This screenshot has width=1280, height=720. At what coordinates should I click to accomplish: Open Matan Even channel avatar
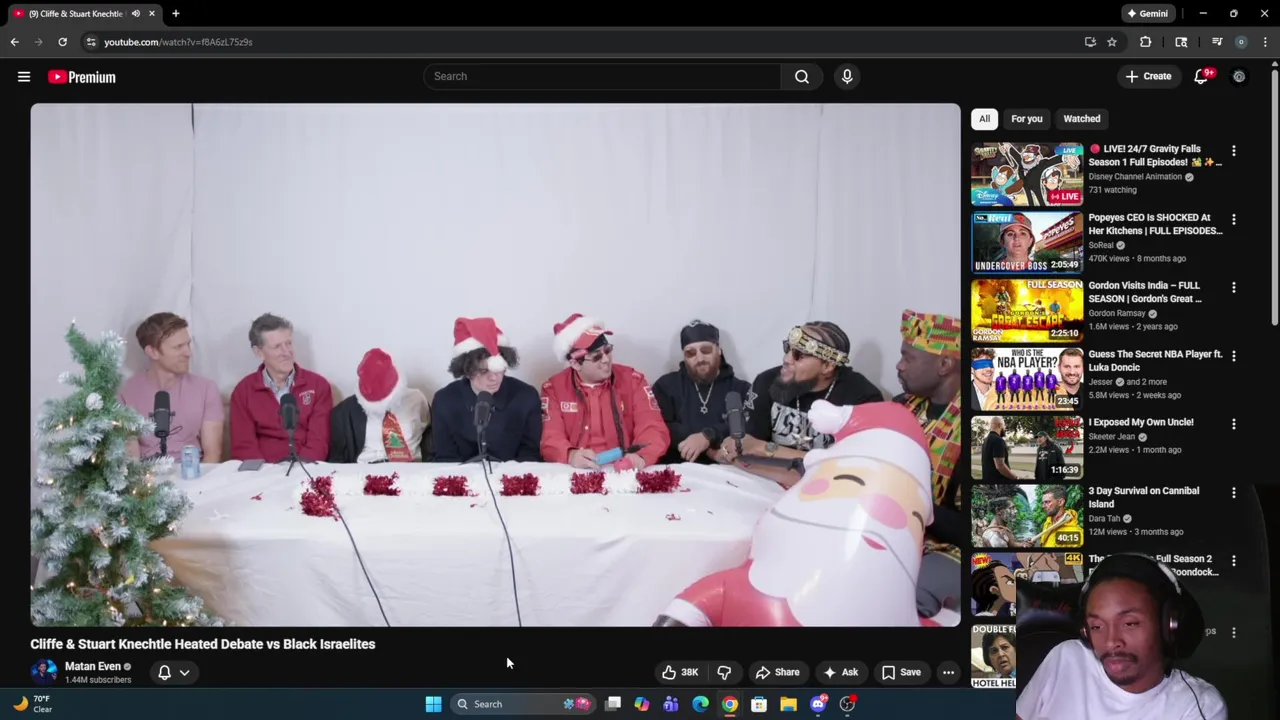44,672
